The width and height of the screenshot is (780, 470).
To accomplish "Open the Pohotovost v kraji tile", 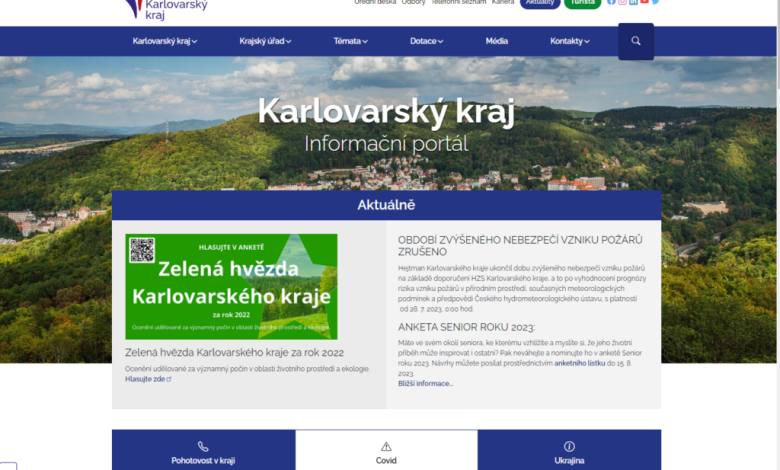I will tap(203, 450).
